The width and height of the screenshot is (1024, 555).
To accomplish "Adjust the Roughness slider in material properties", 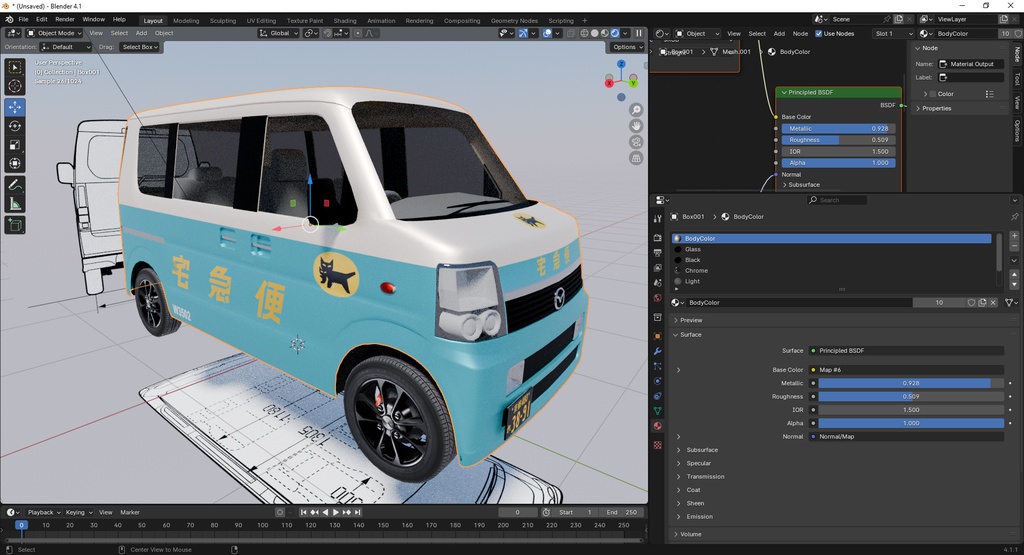I will 910,396.
